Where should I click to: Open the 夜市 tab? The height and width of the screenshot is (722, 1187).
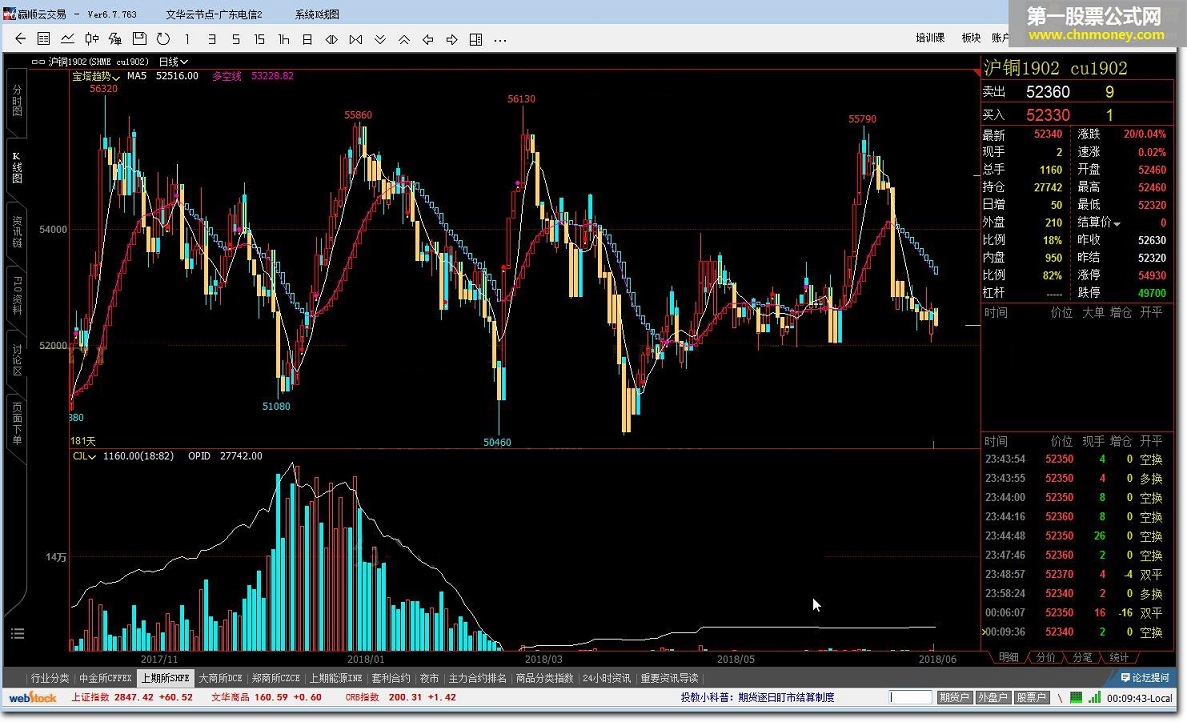(x=429, y=678)
